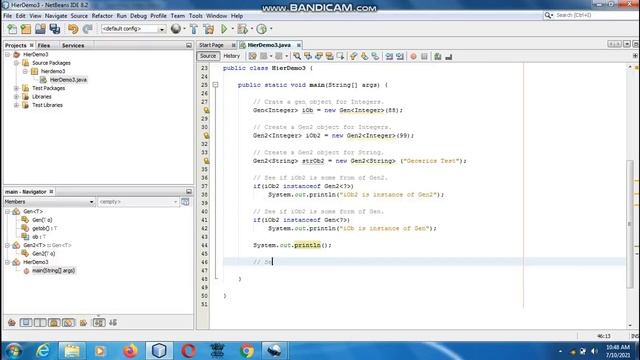The height and width of the screenshot is (360, 640).
Task: Click the hint bulb icon on line 34
Action: click(207, 161)
